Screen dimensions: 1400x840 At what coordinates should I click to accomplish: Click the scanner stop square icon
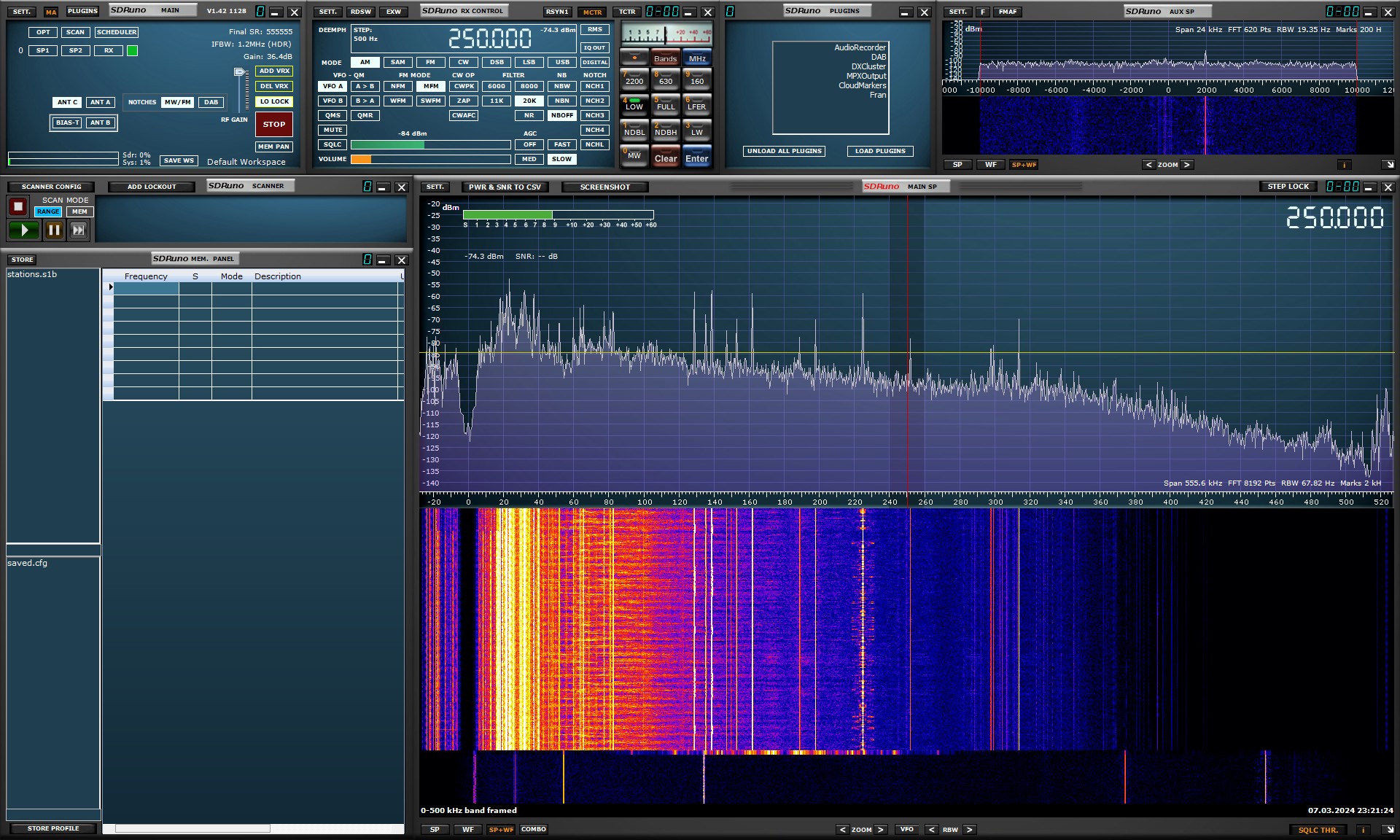pyautogui.click(x=18, y=206)
